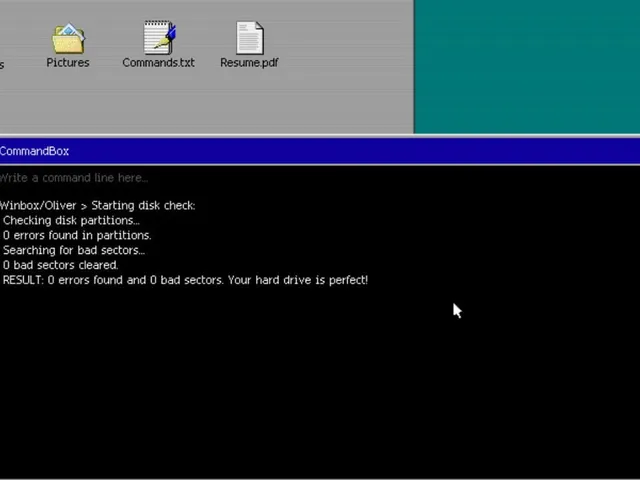Screen dimensions: 640x480
Task: Select the "Resume.pdf" file name label
Action: (x=249, y=62)
